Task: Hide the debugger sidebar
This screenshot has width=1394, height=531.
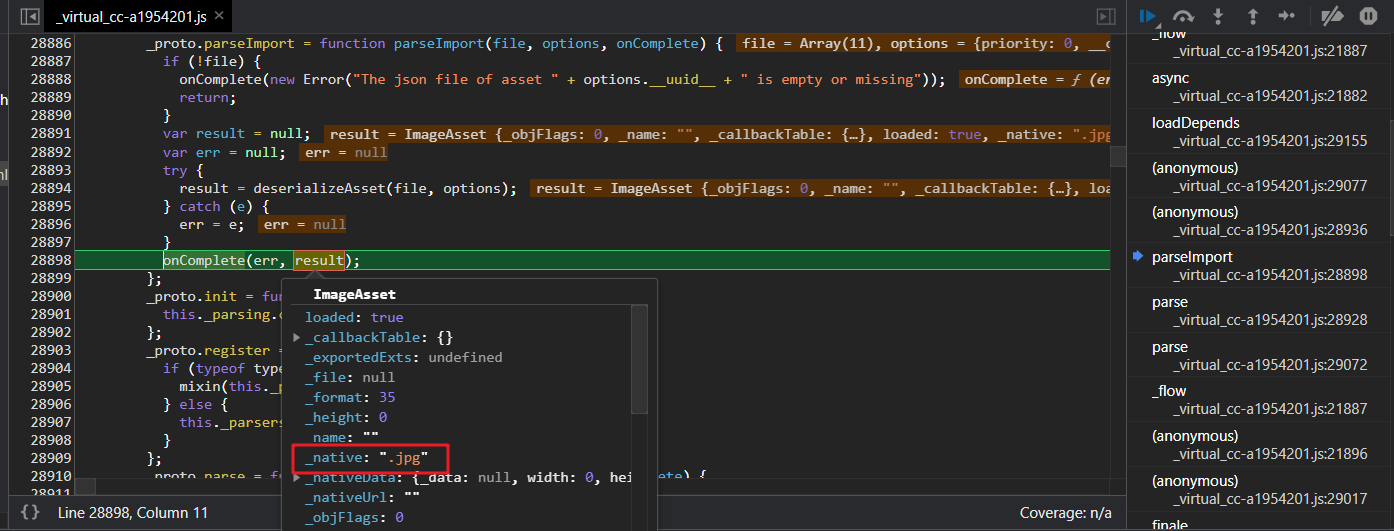Action: coord(1105,17)
